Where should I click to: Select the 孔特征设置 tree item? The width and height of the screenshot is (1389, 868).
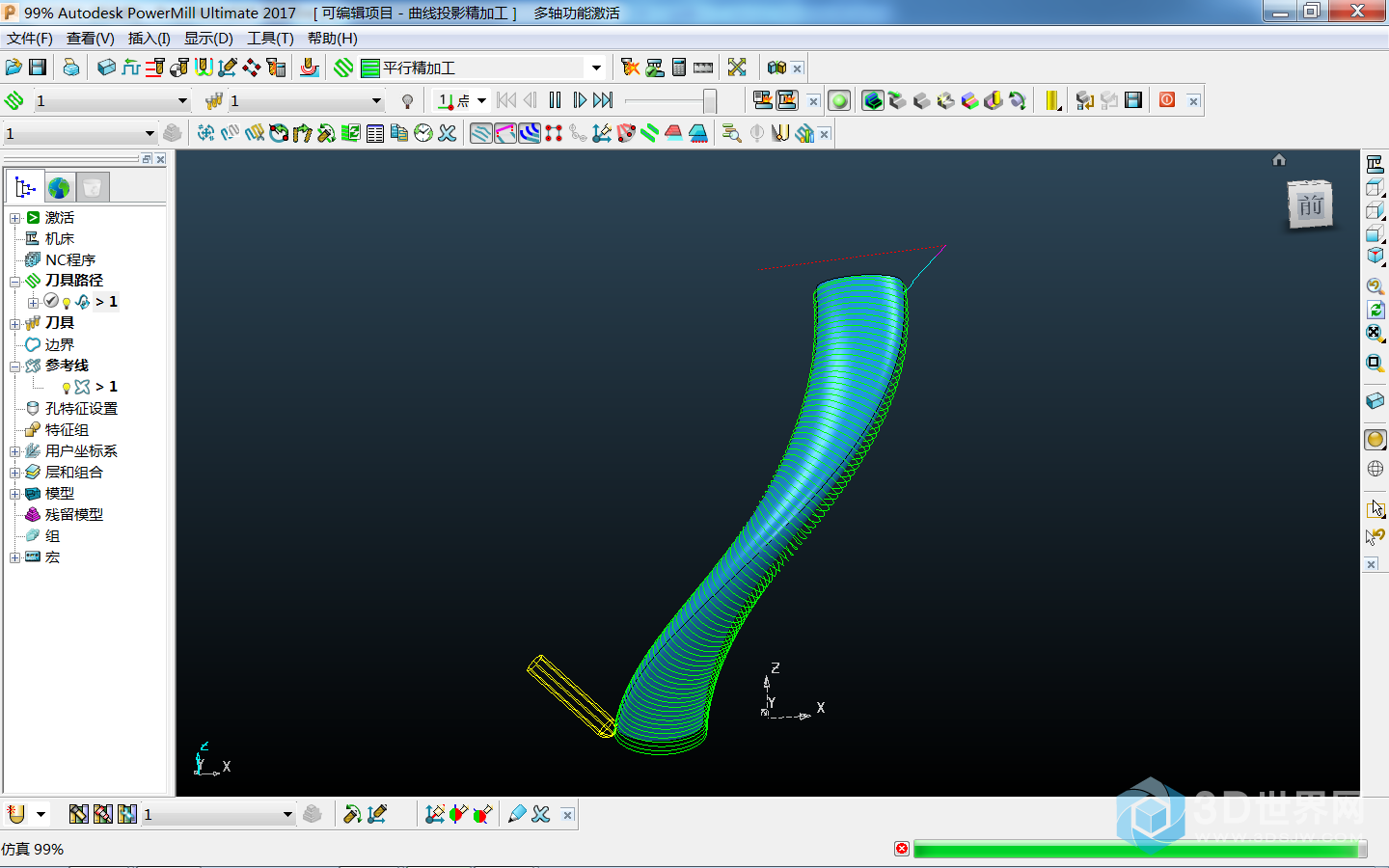(81, 409)
